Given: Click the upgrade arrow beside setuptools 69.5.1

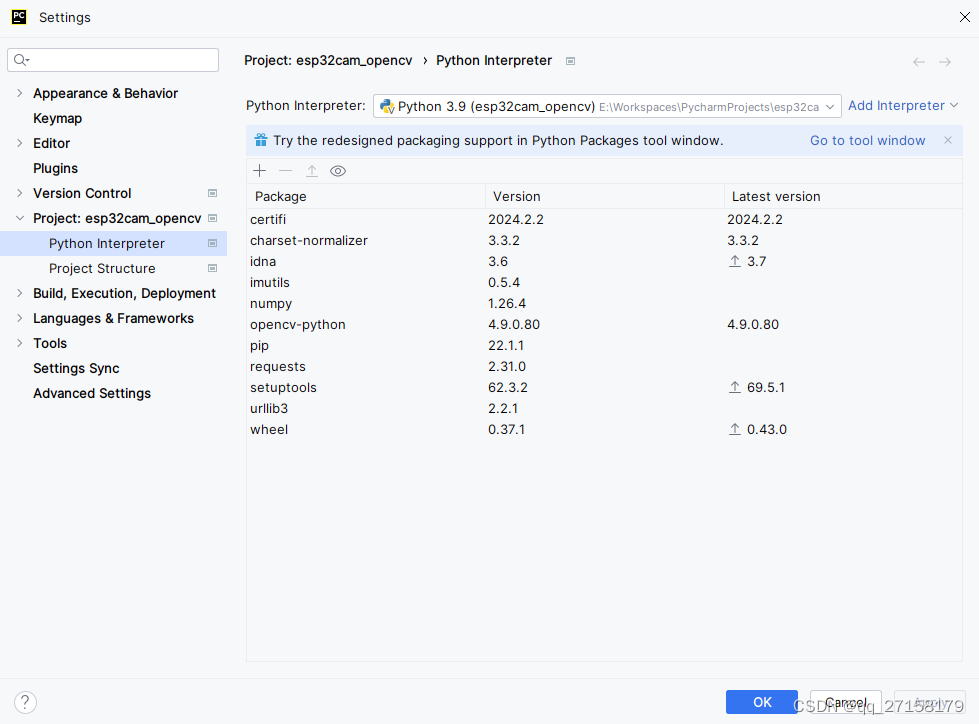Looking at the screenshot, I should 735,388.
